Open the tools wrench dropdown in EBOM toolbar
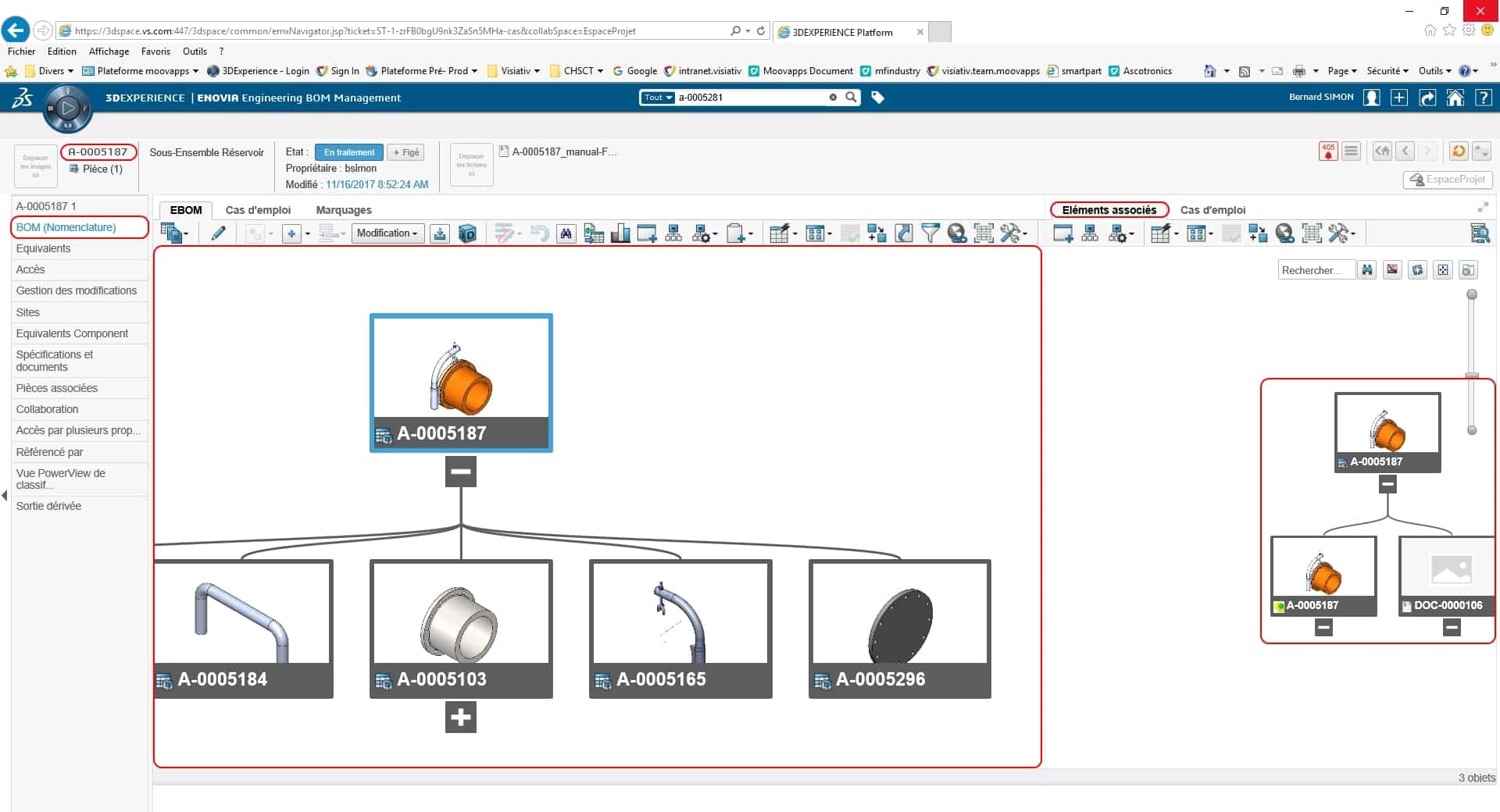1500x812 pixels. [1014, 233]
